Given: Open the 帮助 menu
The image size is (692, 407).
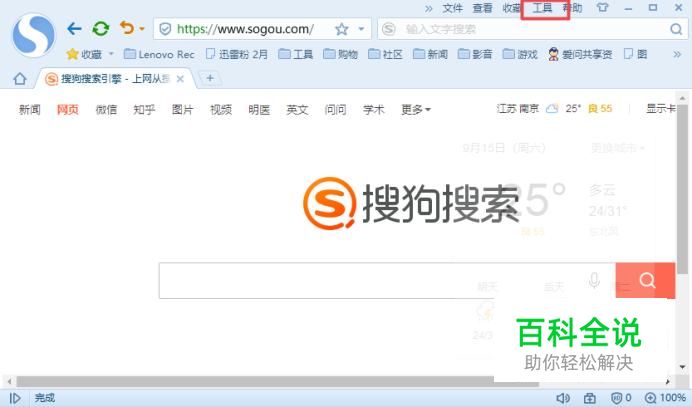Looking at the screenshot, I should (574, 8).
